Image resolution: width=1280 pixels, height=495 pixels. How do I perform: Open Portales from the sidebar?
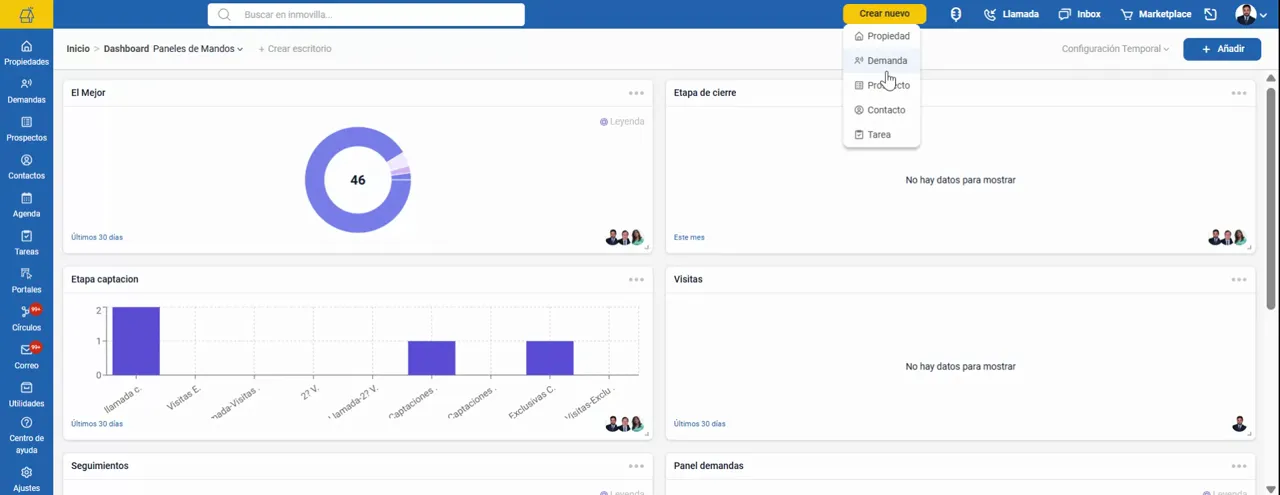(x=26, y=281)
